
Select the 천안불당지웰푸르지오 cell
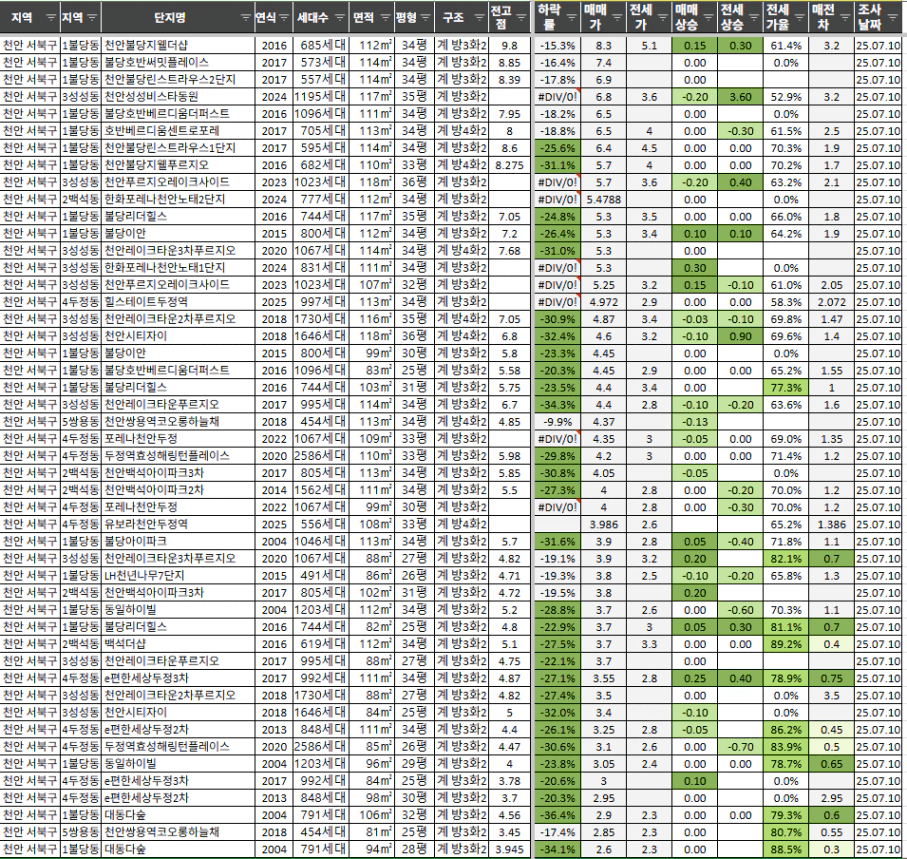178,165
